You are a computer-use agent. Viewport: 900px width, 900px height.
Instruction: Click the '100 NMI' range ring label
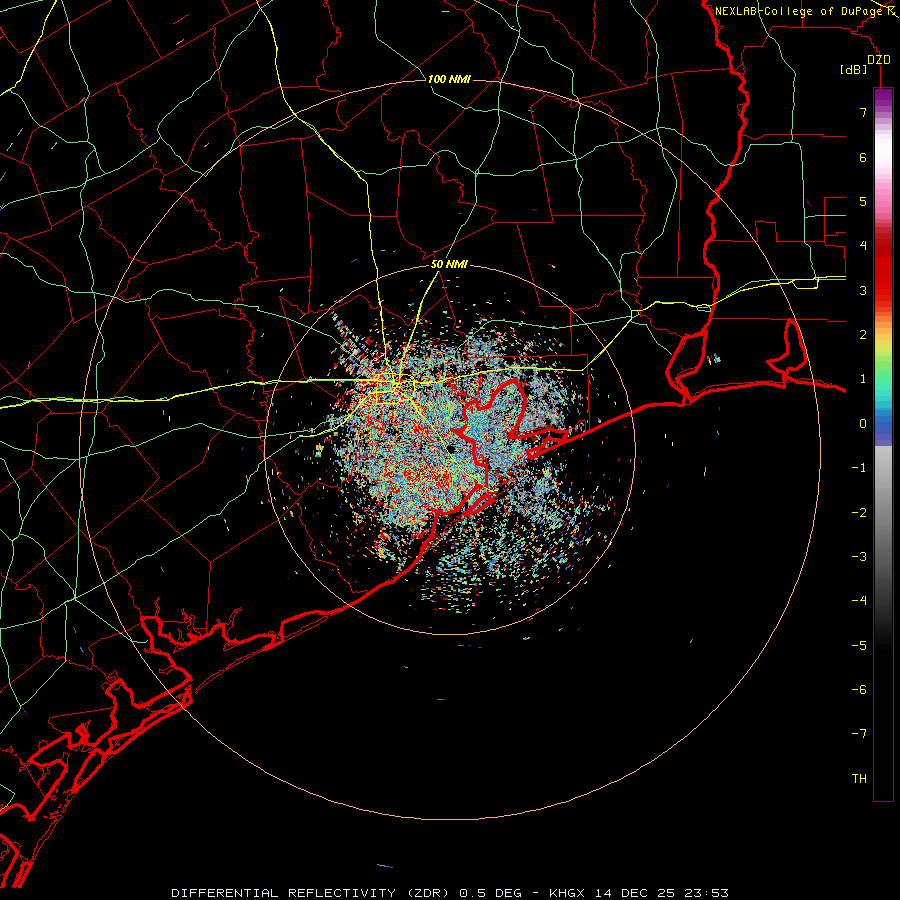coord(449,79)
